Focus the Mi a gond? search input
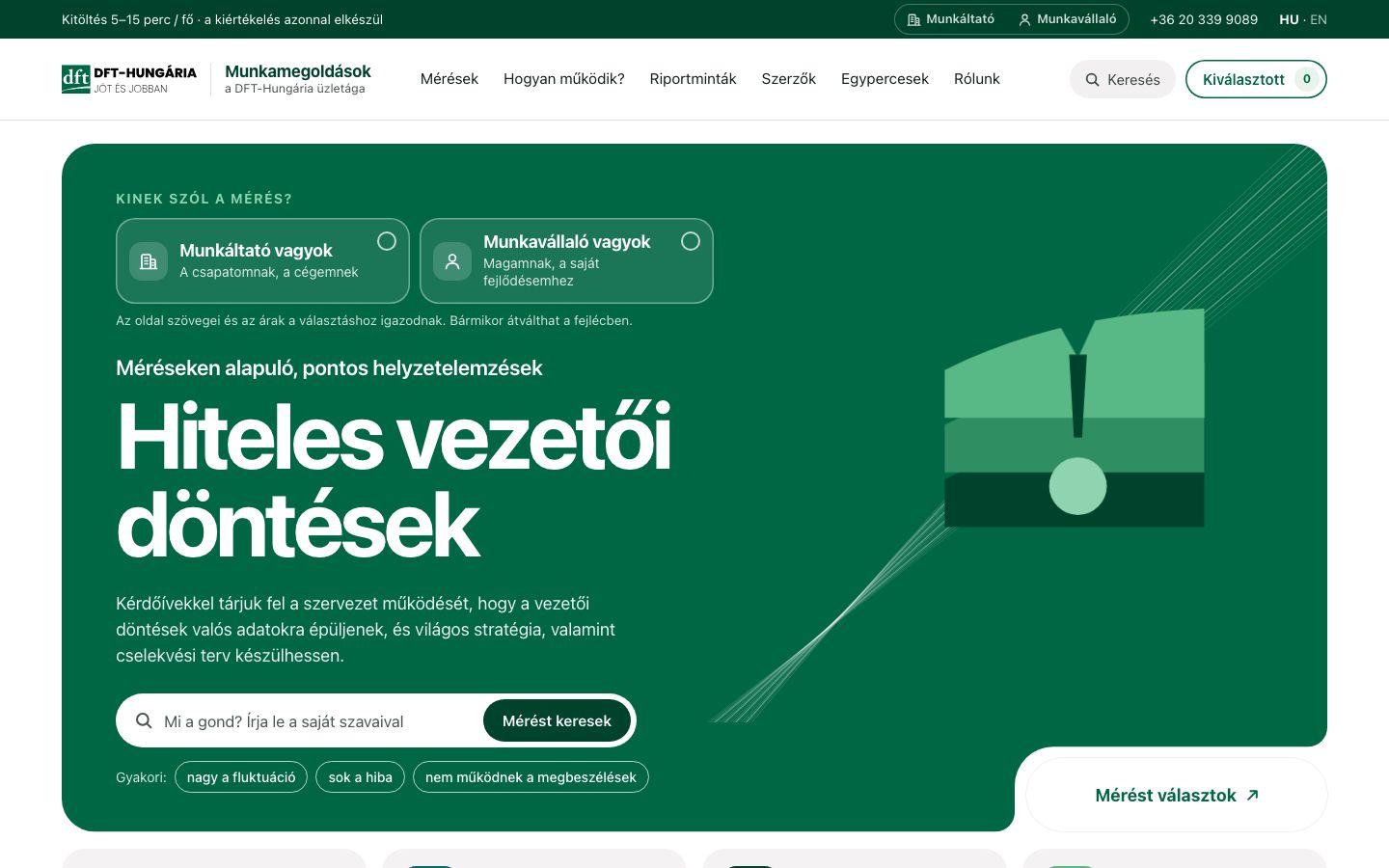Image resolution: width=1389 pixels, height=868 pixels. (318, 721)
